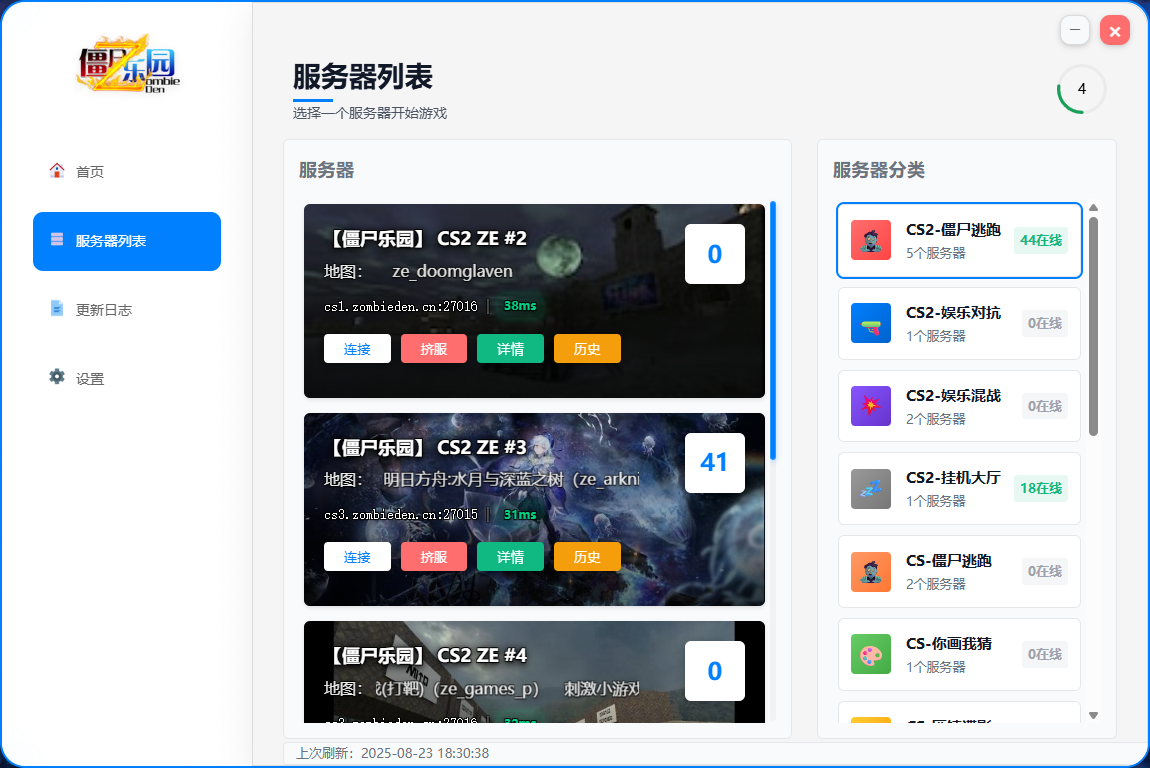The height and width of the screenshot is (768, 1150).
Task: View 历史 for CS2 ZE #2
Action: [x=587, y=349]
